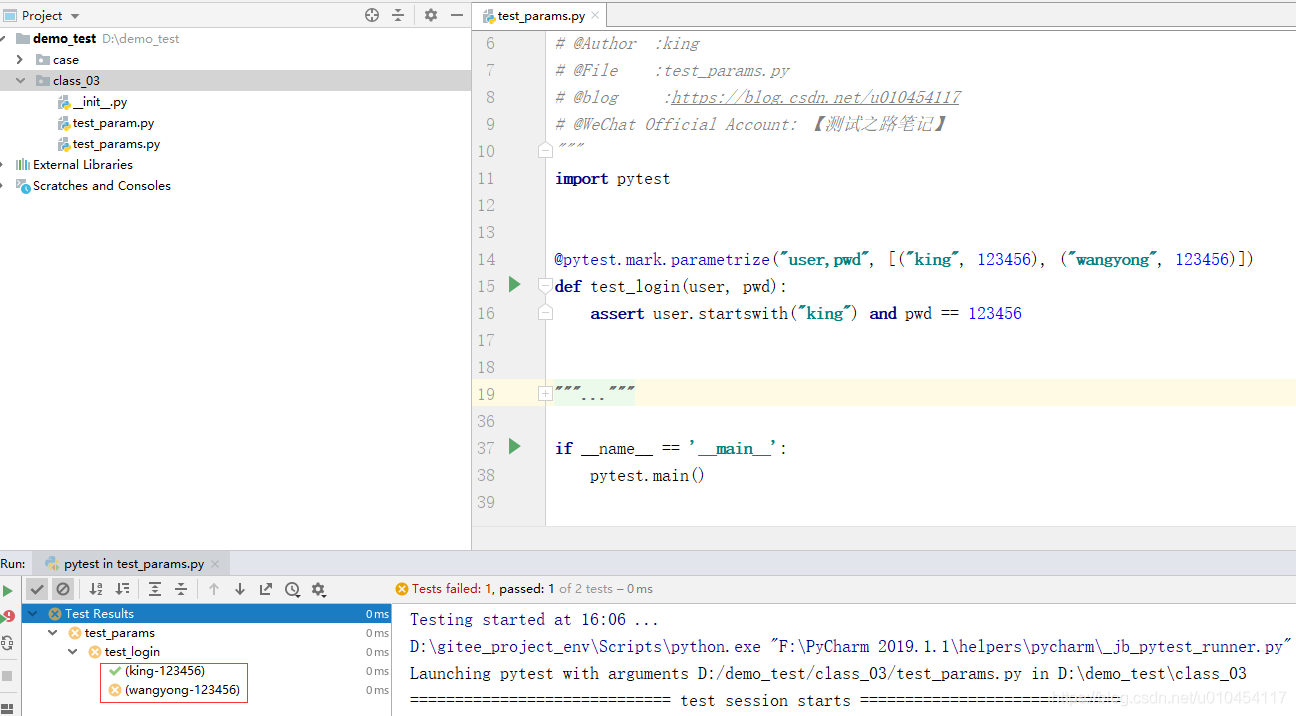Click the assert statement line
1296x716 pixels.
point(806,313)
